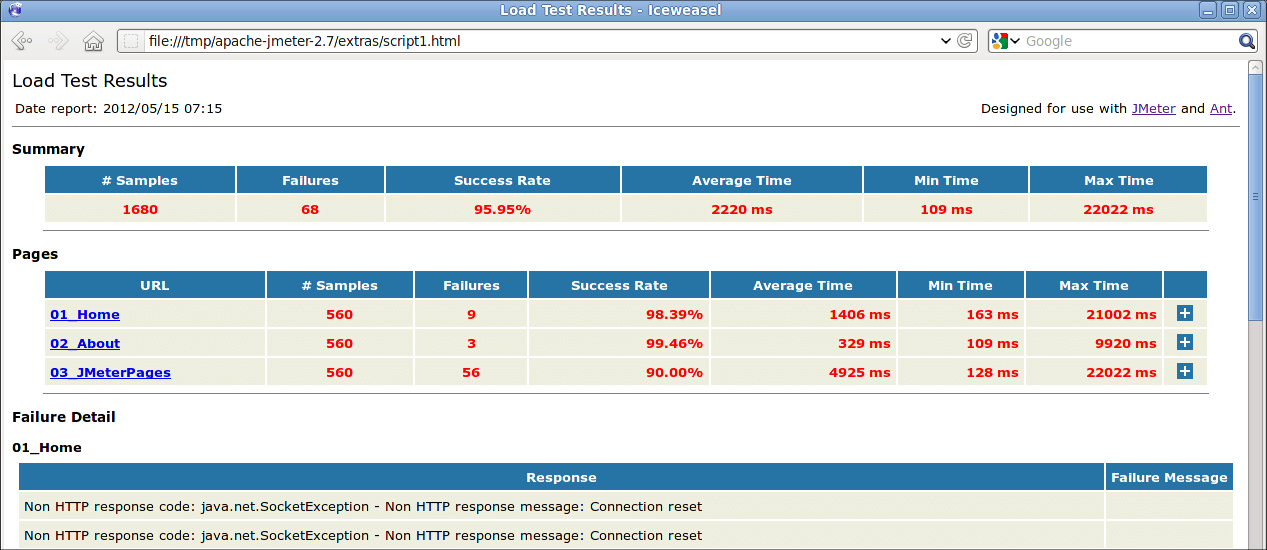Open the 03_JMeterPages link

pyautogui.click(x=110, y=373)
